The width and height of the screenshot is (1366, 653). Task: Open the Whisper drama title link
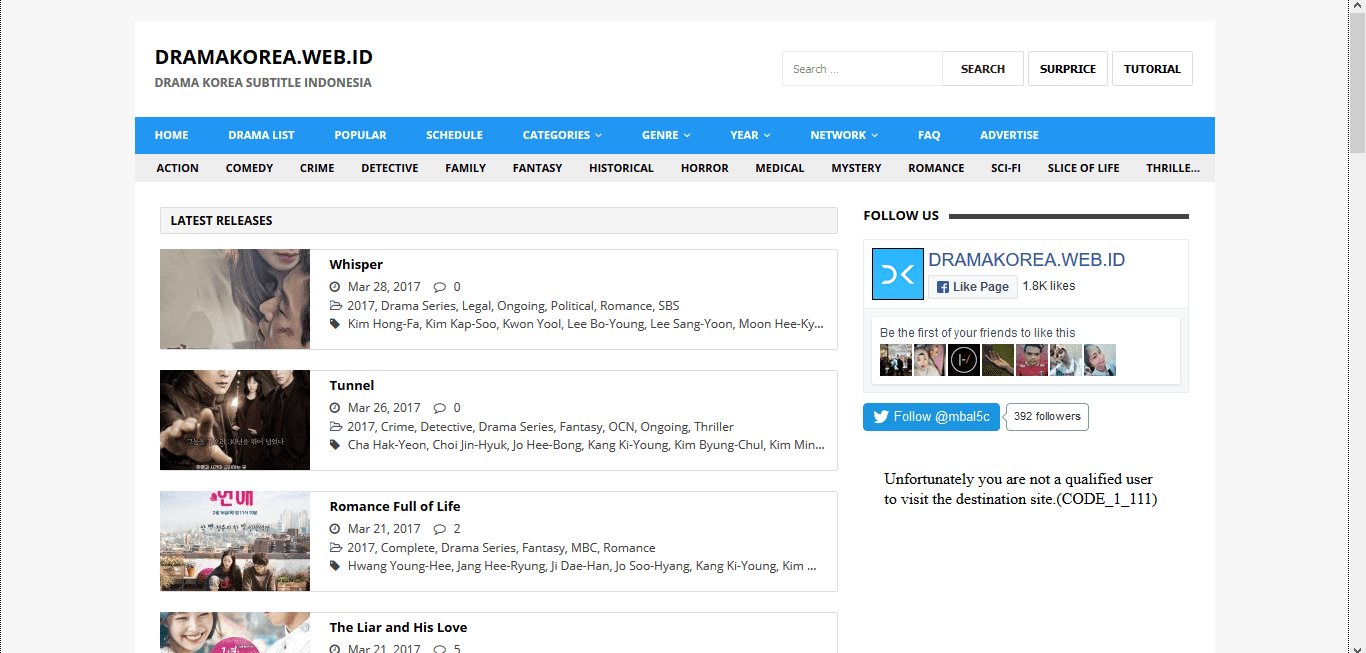(x=356, y=265)
